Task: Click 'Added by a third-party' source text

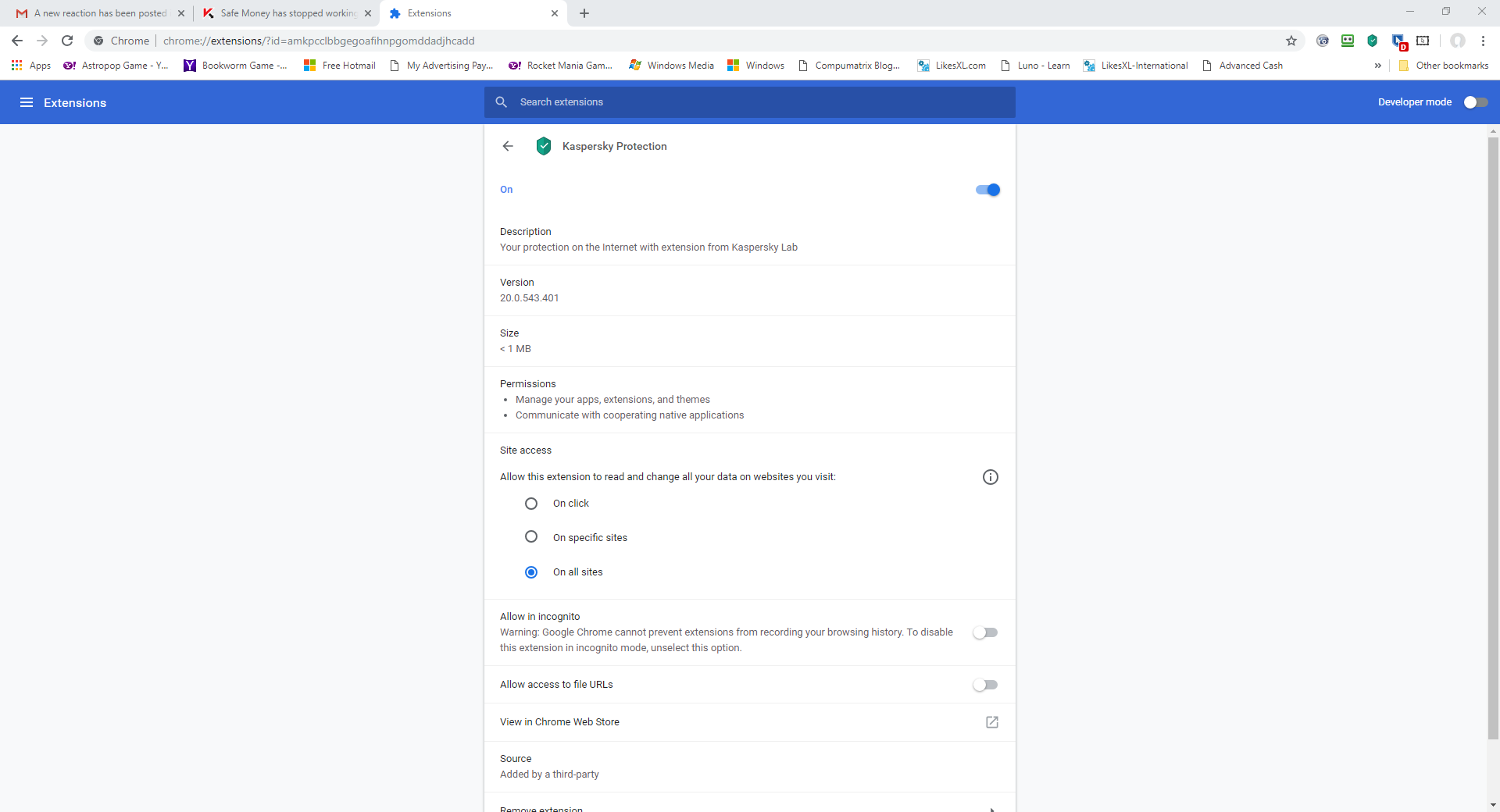Action: click(549, 775)
